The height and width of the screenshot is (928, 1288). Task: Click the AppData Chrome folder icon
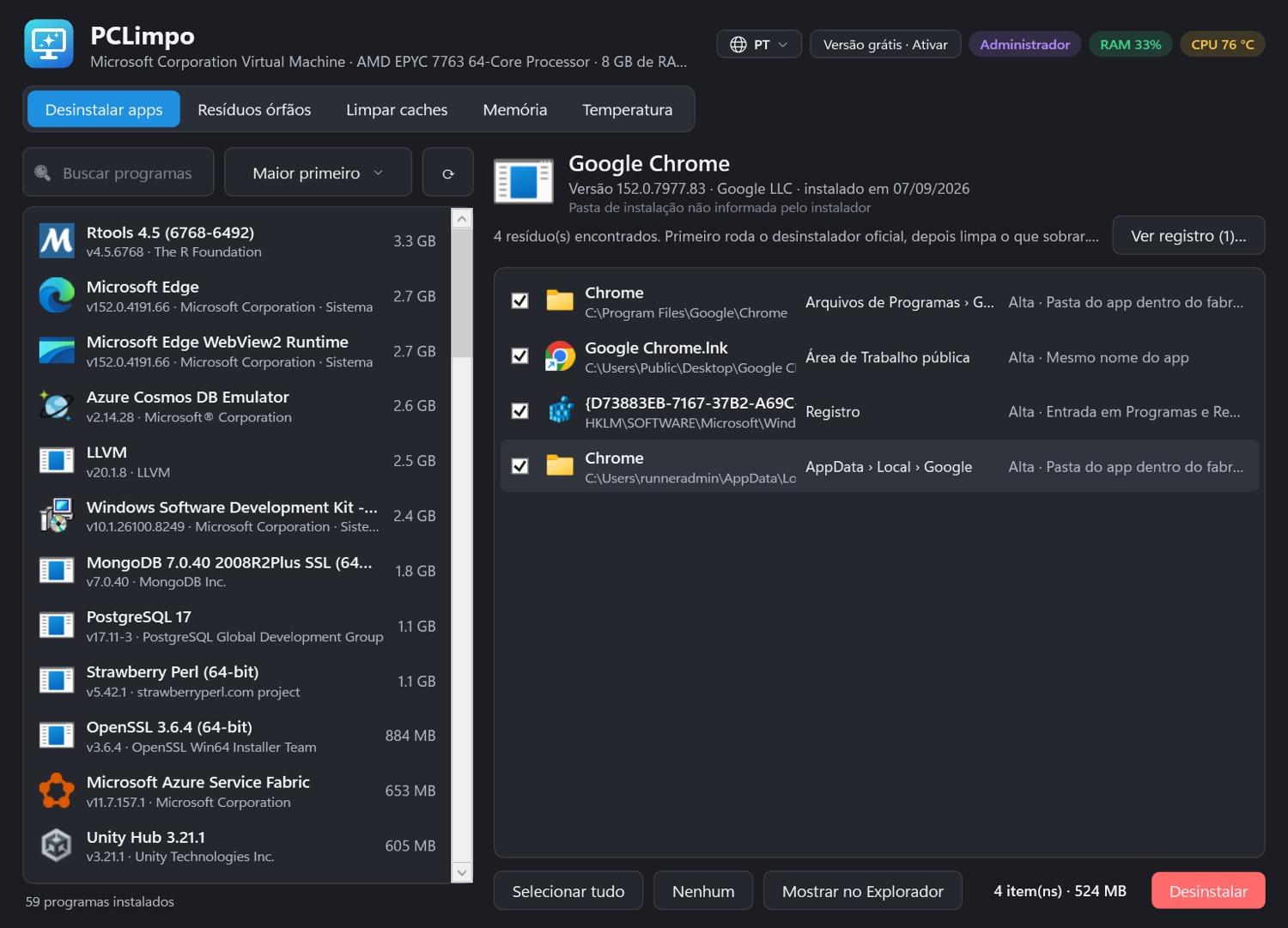[560, 466]
